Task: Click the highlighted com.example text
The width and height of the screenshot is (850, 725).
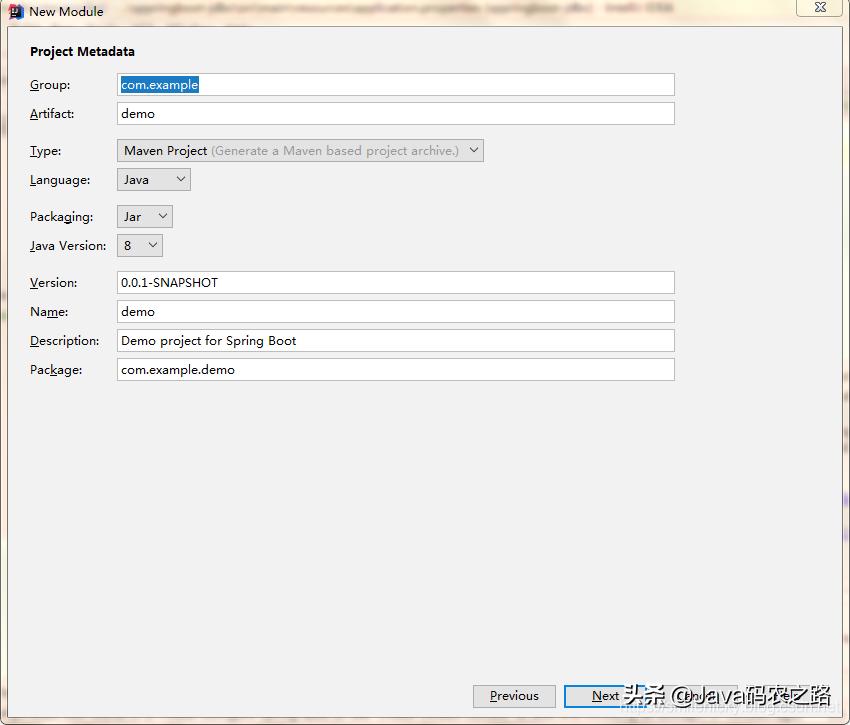Action: click(x=159, y=84)
